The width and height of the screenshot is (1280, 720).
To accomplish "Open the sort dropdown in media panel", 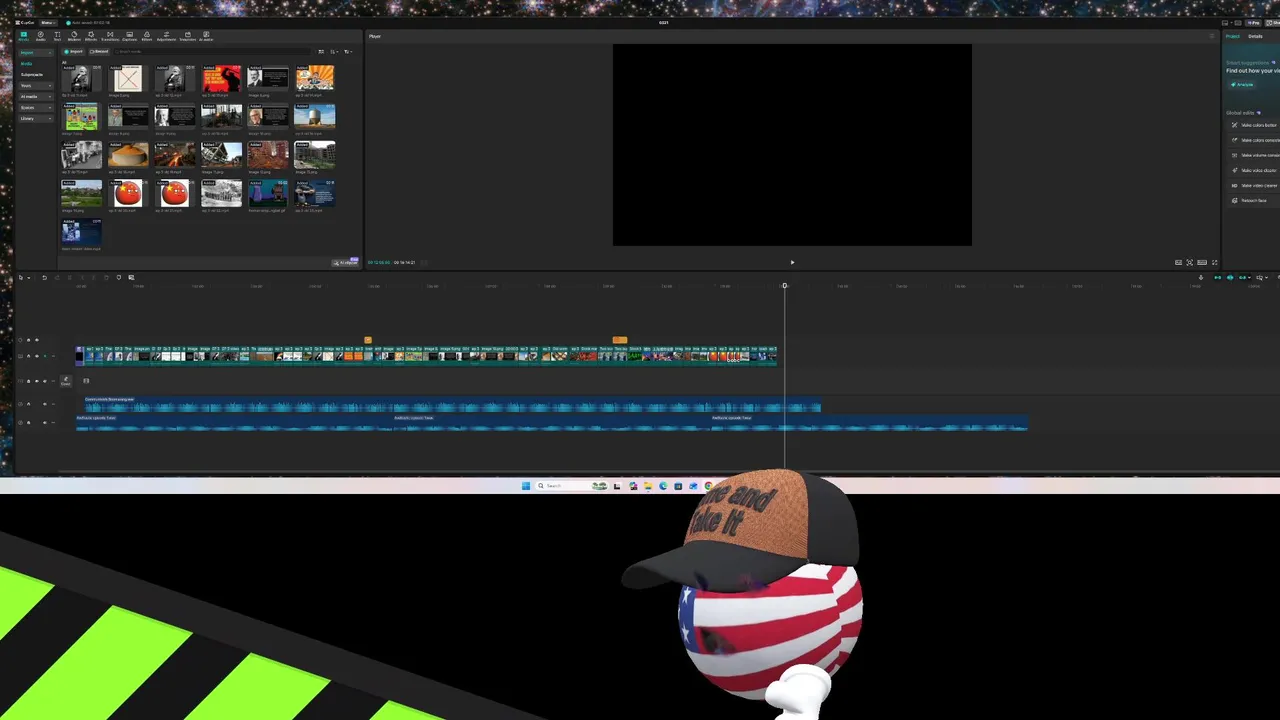I will 335,52.
